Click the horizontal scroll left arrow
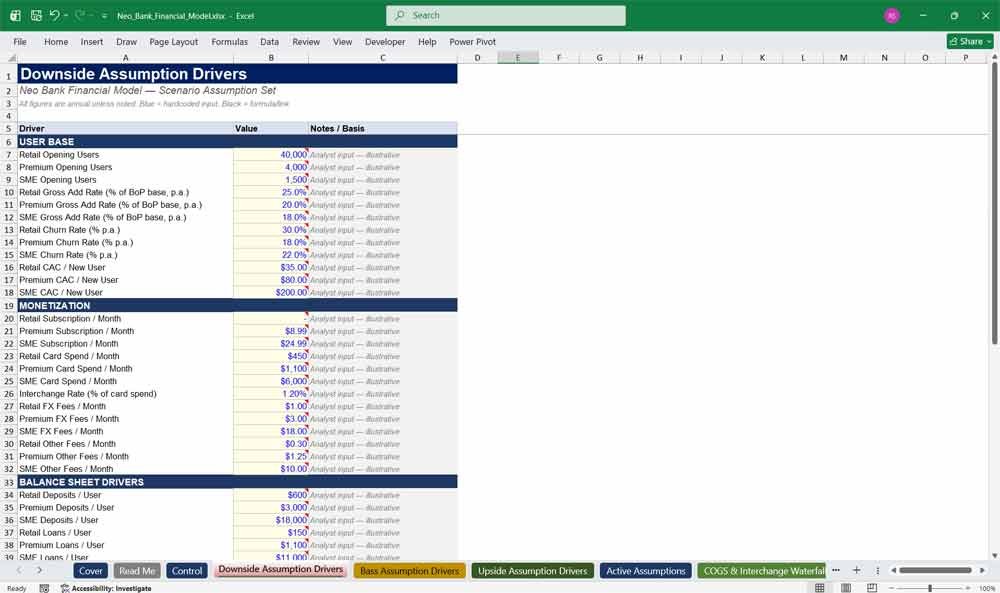 (x=893, y=570)
